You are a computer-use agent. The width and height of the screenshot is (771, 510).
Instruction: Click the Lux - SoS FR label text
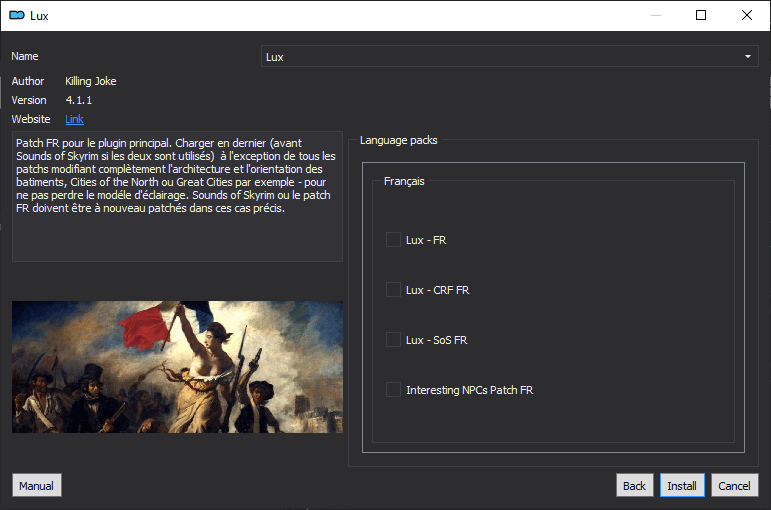(437, 340)
